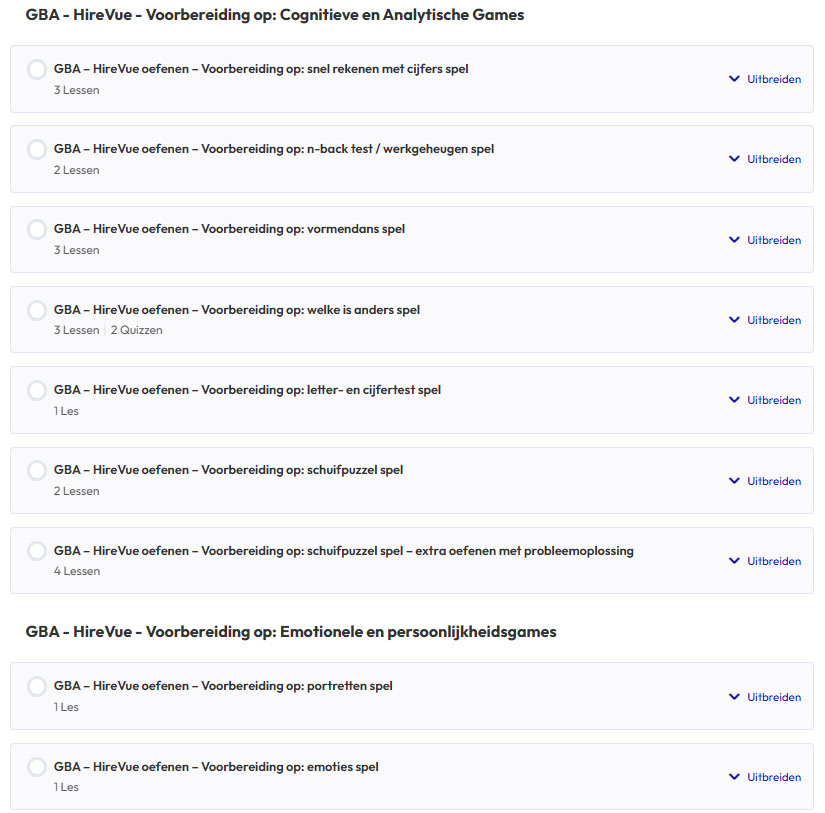Click the completion circle for the first schuifpuzzel spel row
The height and width of the screenshot is (813, 825).
37,470
